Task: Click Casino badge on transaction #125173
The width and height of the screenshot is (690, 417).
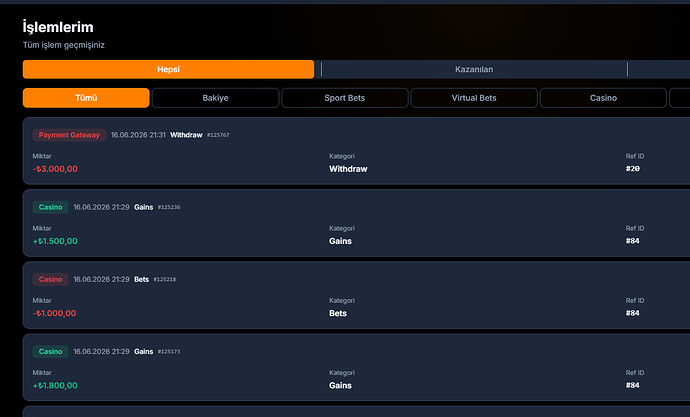Action: point(51,351)
